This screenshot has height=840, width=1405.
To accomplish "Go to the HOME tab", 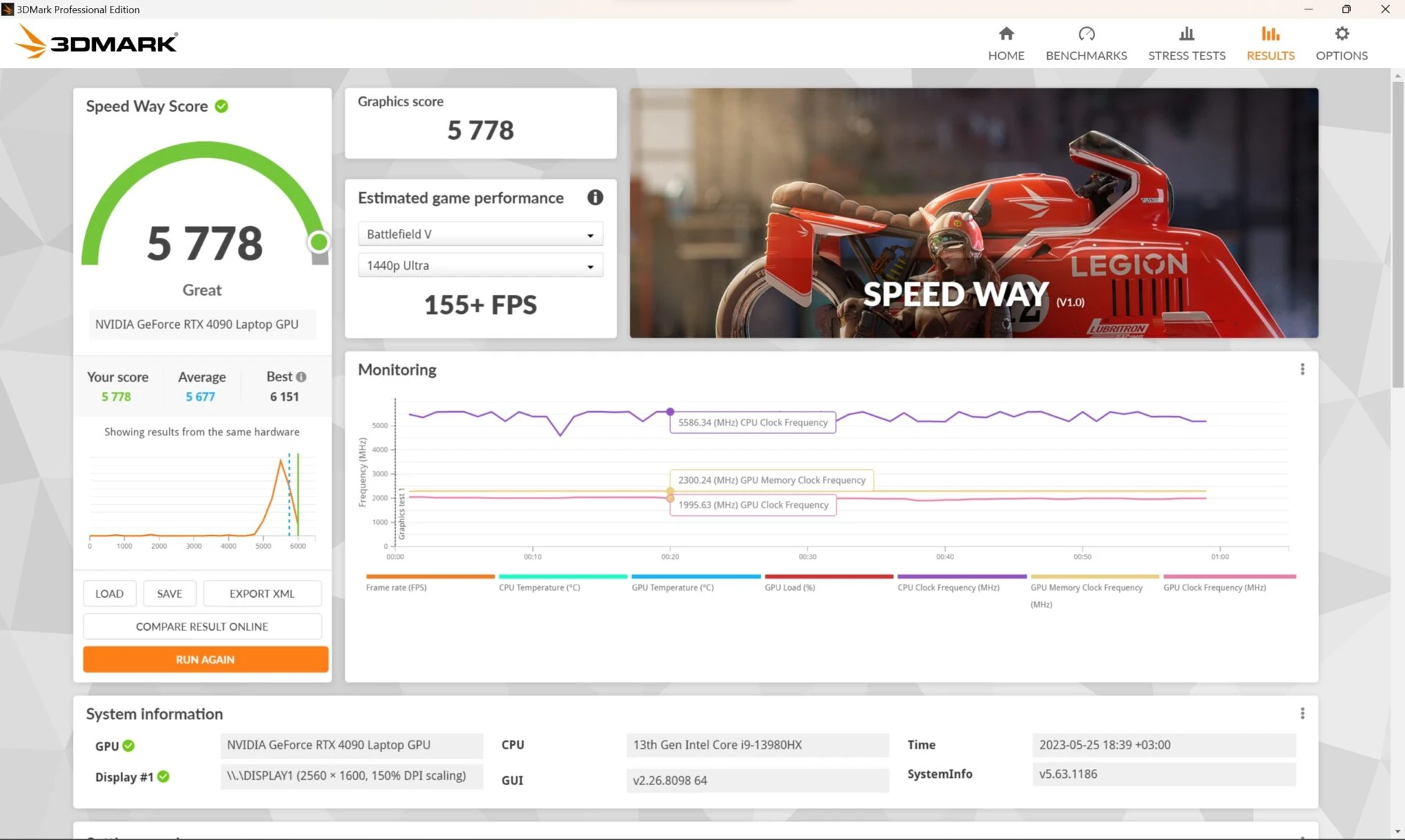I will coord(1006,44).
